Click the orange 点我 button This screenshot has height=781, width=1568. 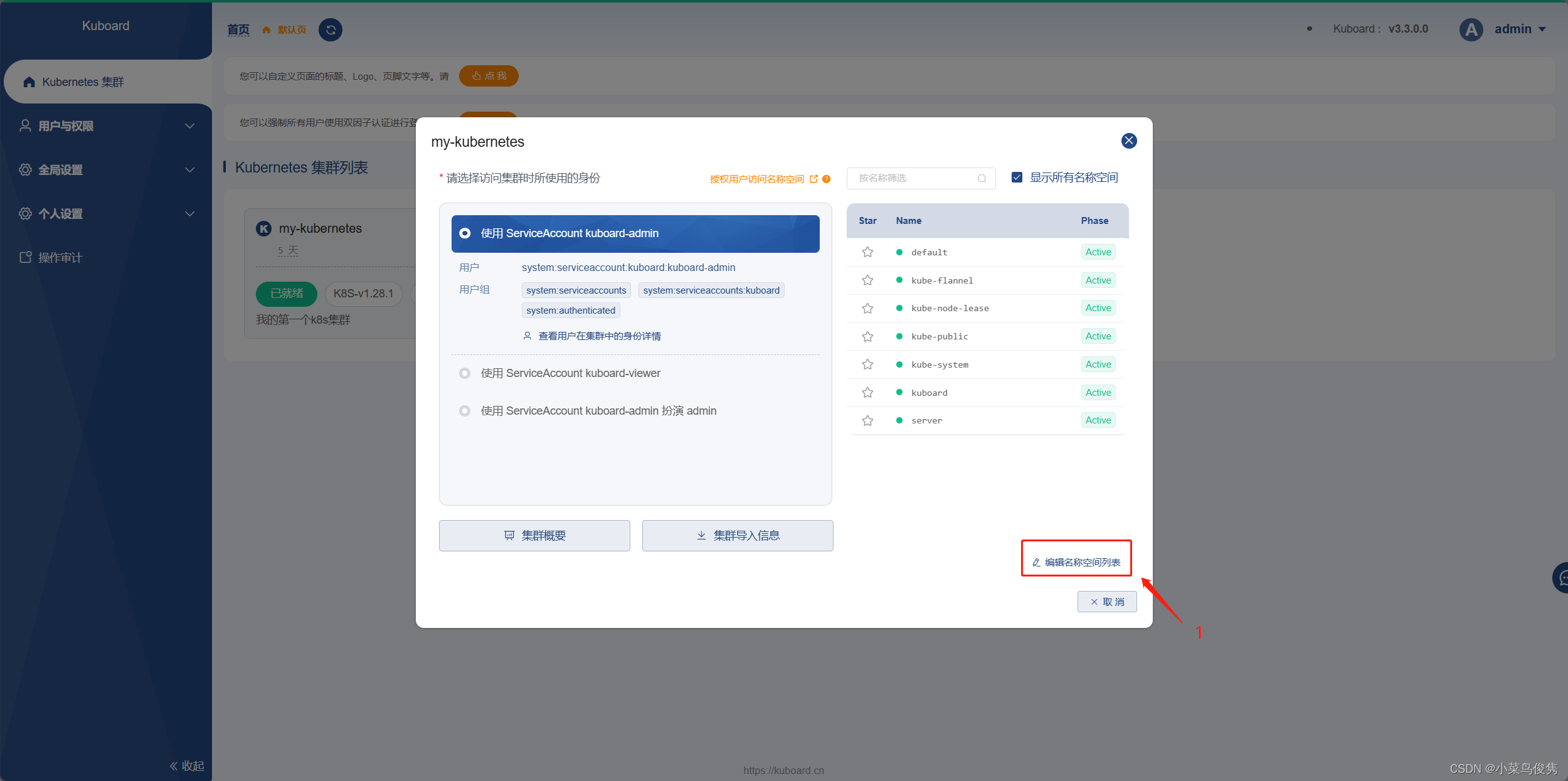(x=489, y=76)
